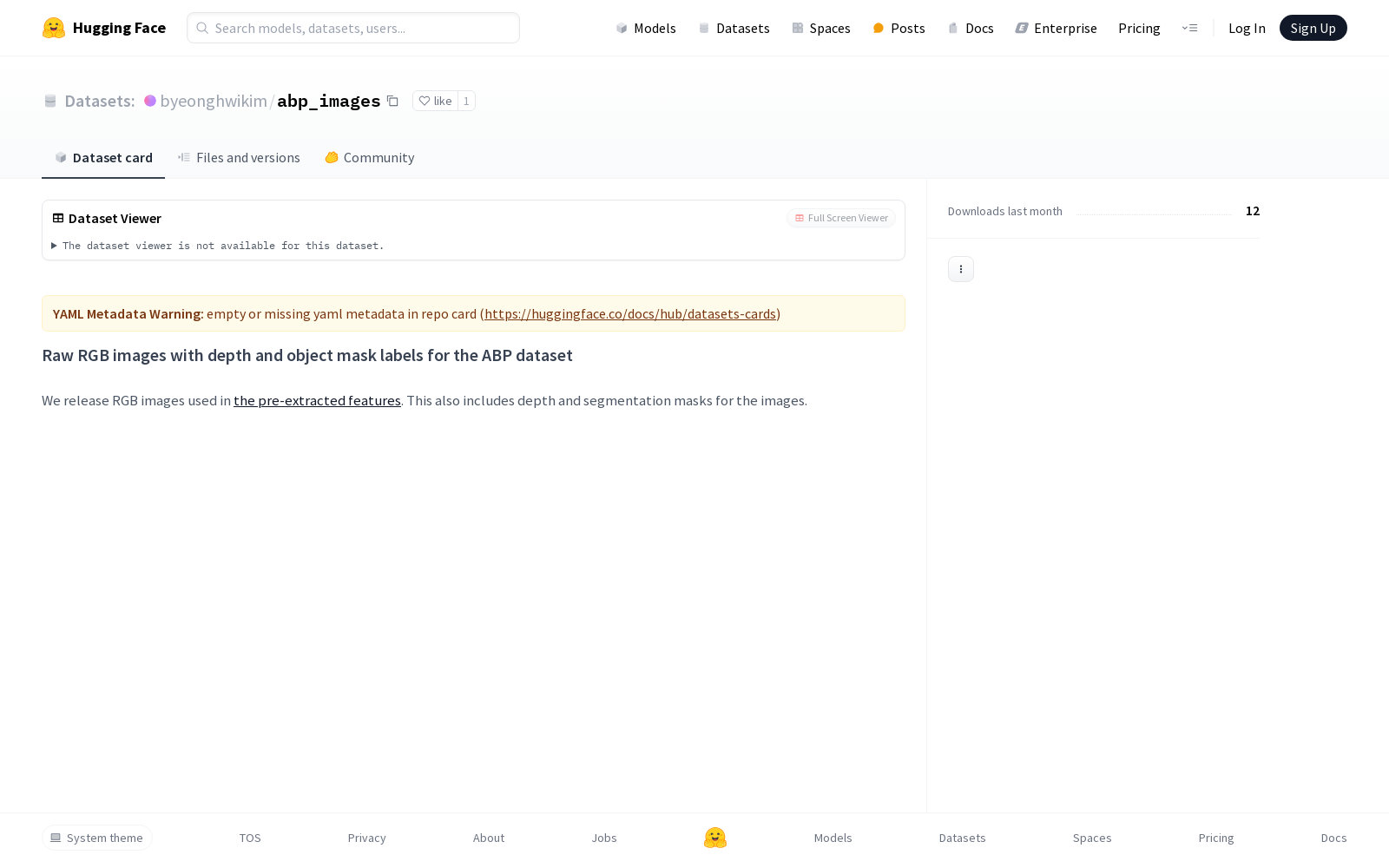Screen dimensions: 1389x868
Task: Open Posts in top navigation
Action: click(899, 28)
